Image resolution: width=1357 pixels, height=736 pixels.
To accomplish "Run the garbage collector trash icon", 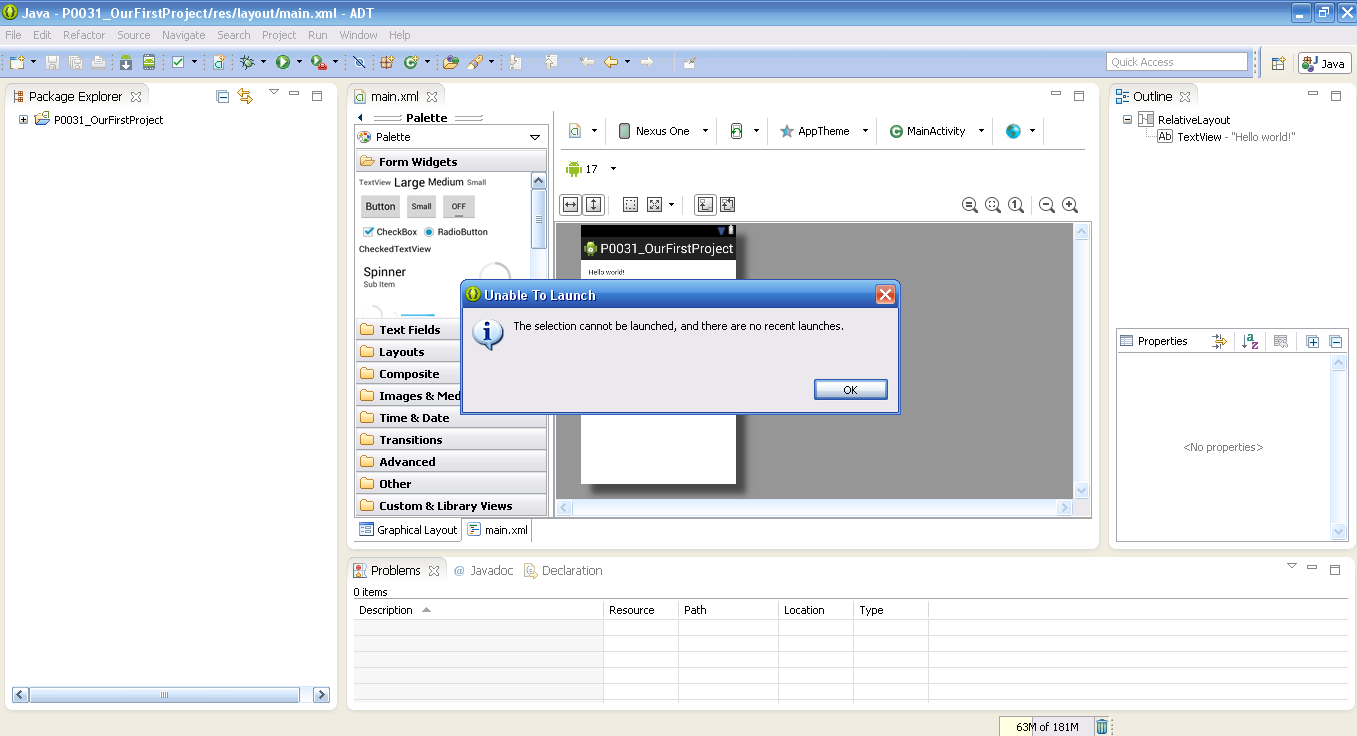I will point(1101,727).
